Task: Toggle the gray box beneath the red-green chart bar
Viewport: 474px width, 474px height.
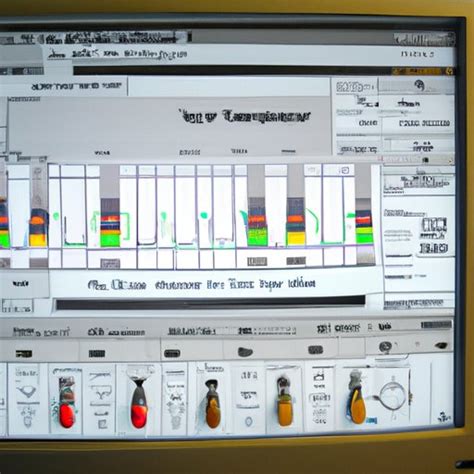Action: (x=110, y=264)
